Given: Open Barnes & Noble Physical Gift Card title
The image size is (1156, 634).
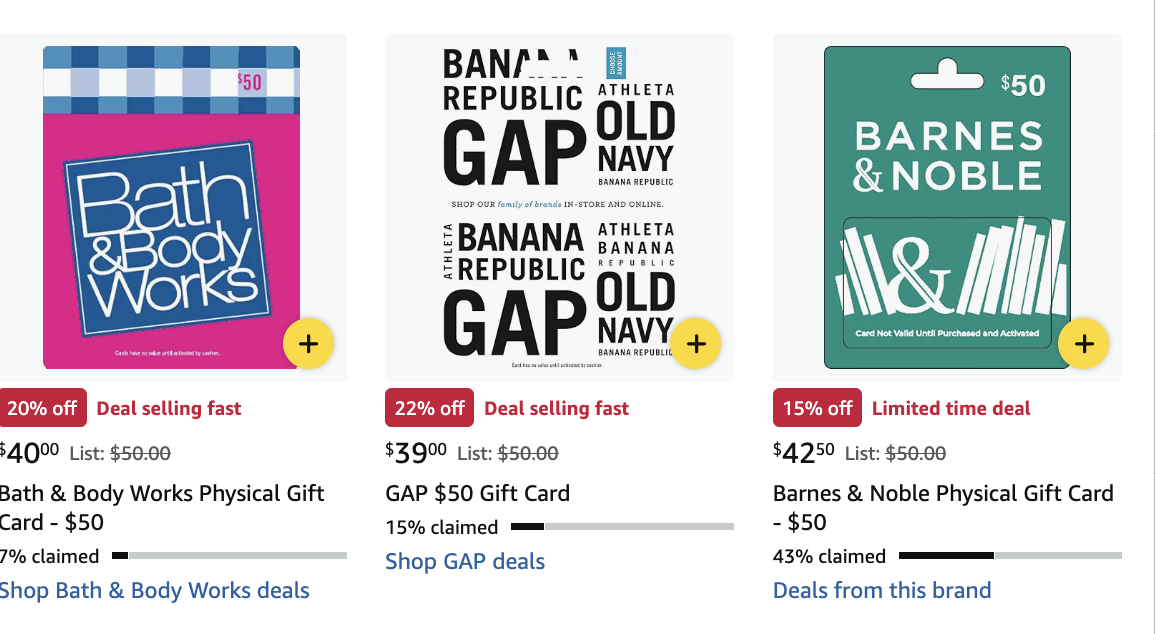Looking at the screenshot, I should tap(942, 507).
